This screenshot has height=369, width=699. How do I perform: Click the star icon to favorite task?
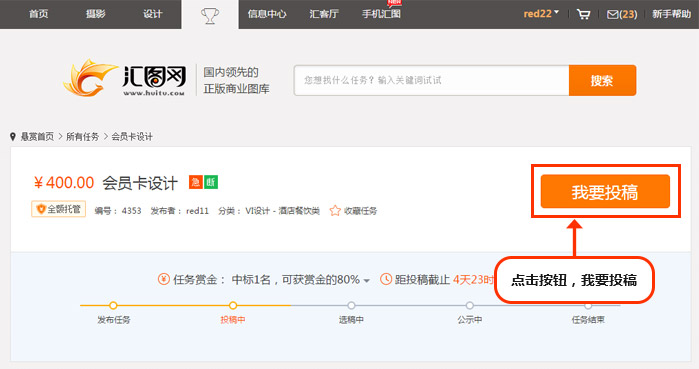tap(335, 211)
